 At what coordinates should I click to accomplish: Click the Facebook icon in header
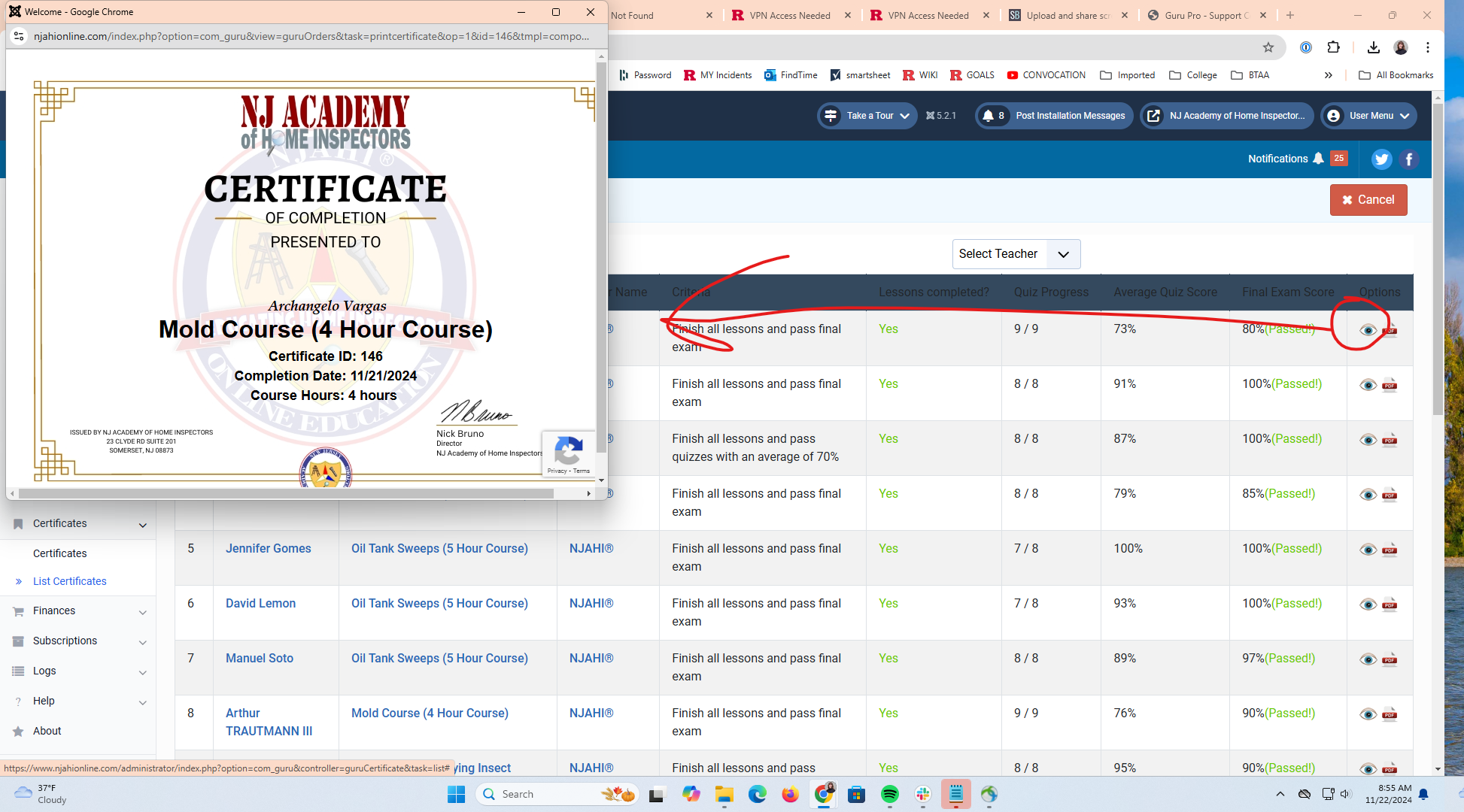[1409, 159]
